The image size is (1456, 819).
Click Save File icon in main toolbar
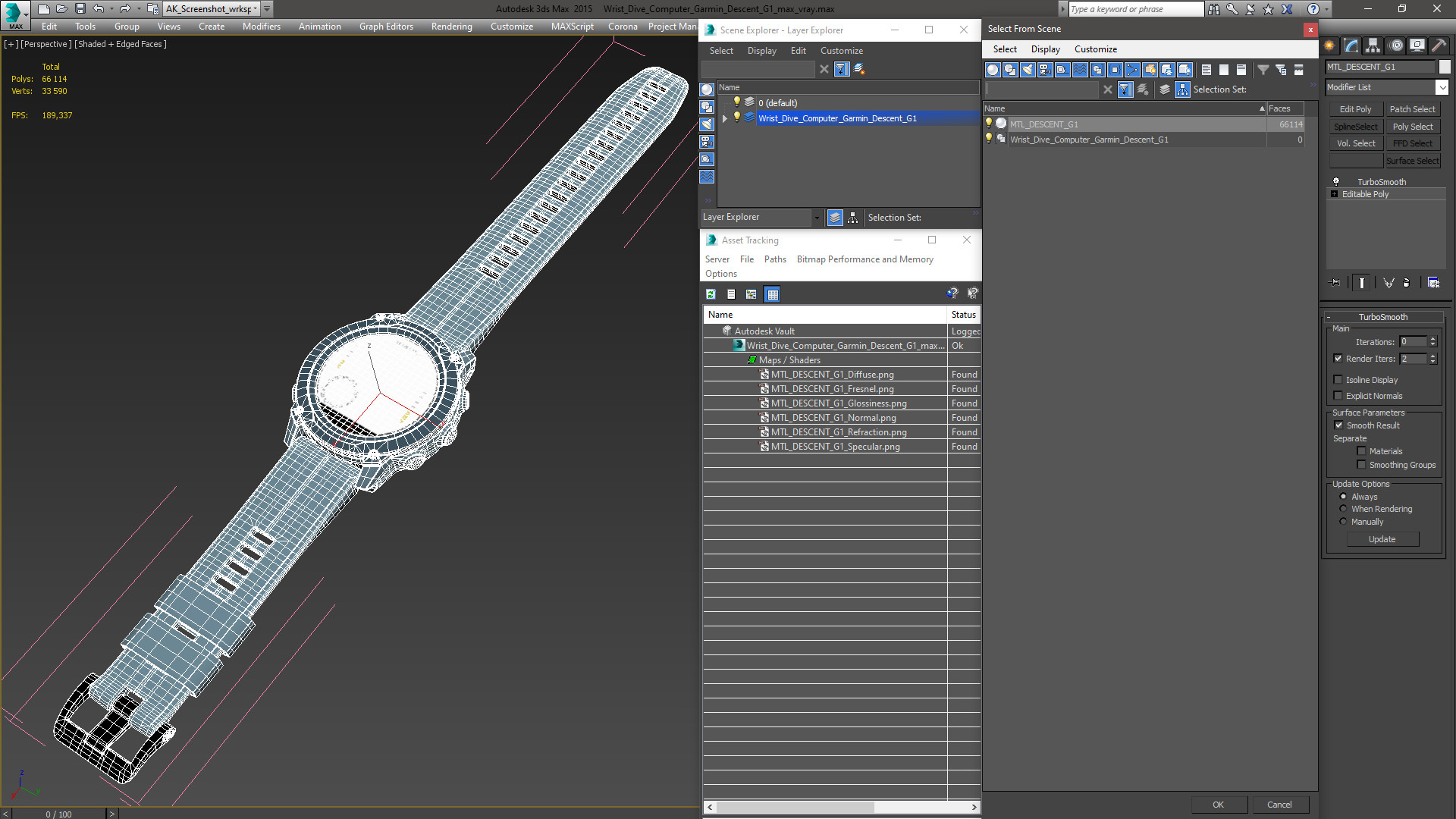[80, 9]
